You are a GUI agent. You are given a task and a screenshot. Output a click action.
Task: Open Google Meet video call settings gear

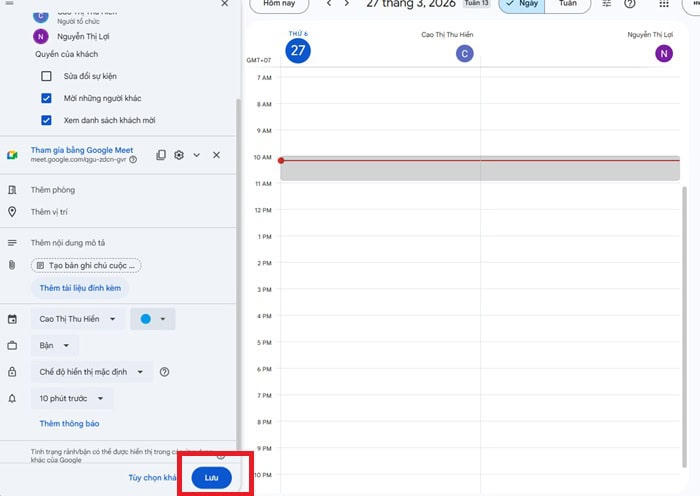coord(179,155)
